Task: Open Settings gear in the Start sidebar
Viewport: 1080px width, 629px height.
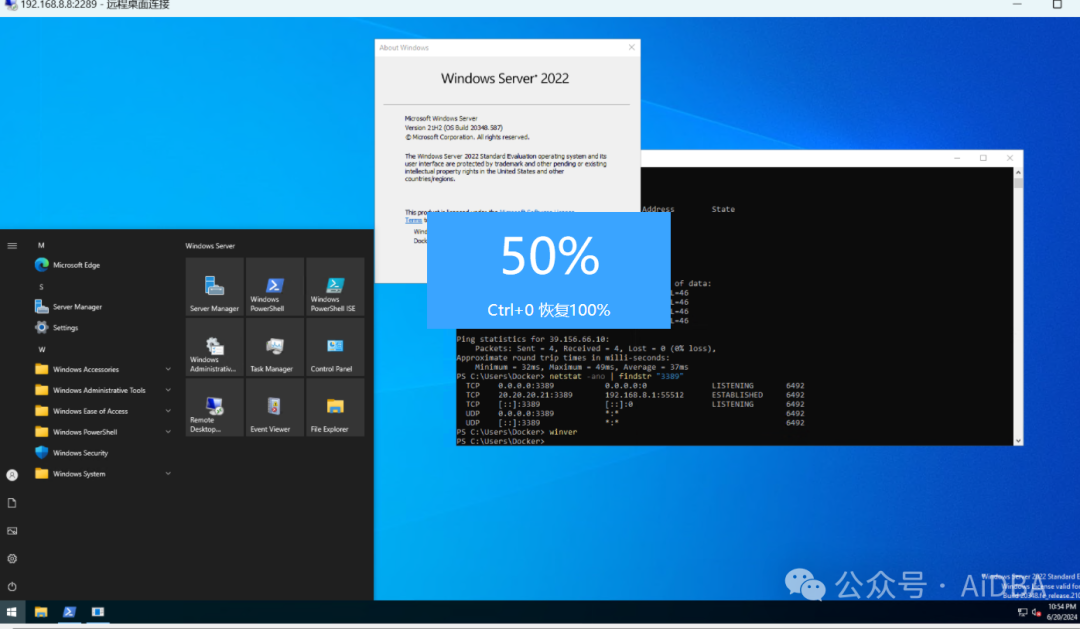Action: click(x=12, y=559)
